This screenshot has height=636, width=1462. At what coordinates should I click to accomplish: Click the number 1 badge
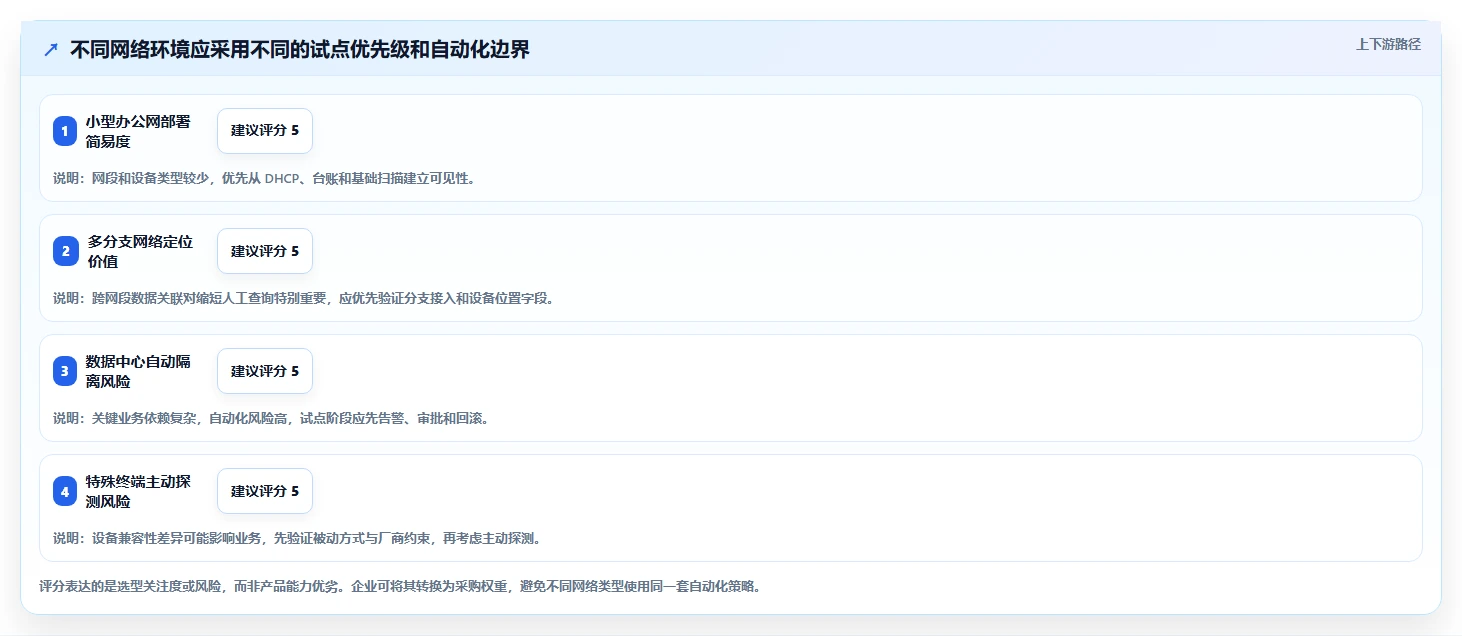65,131
